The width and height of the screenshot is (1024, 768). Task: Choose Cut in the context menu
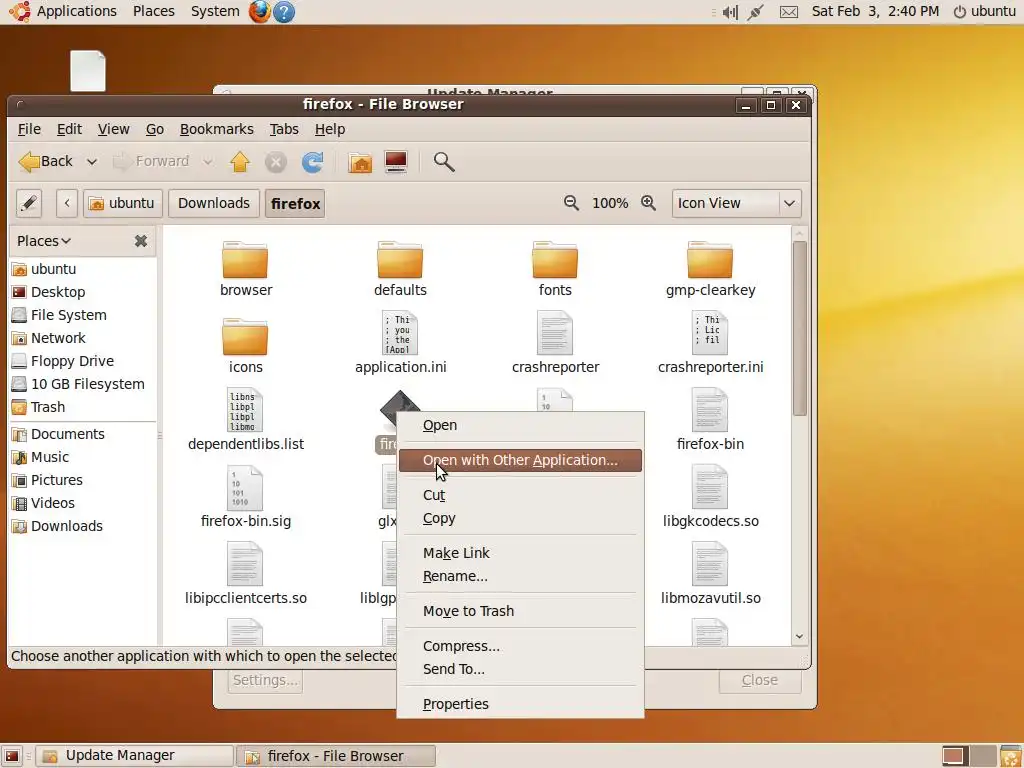click(x=520, y=495)
